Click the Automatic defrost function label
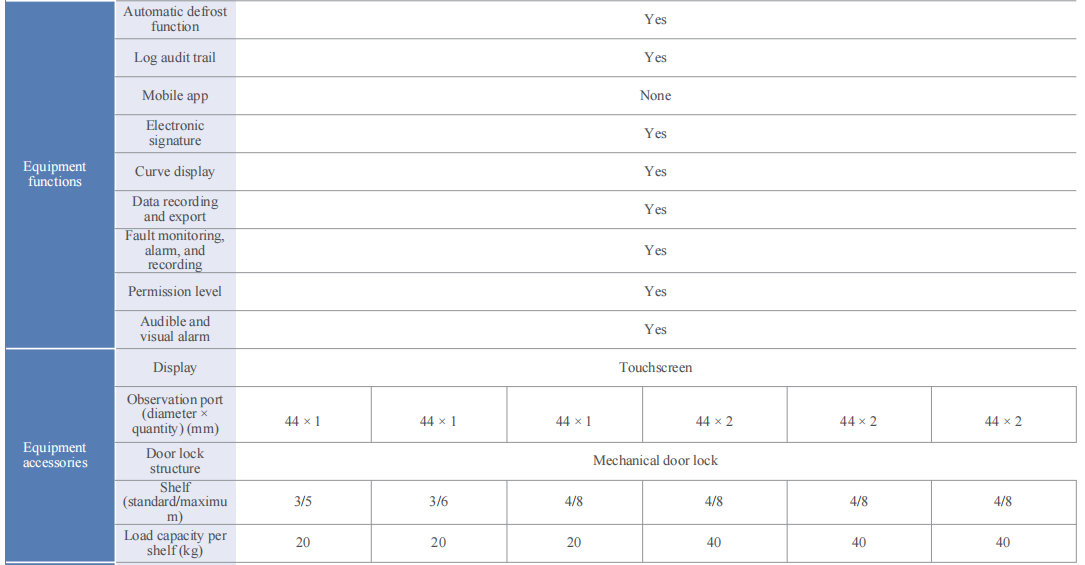The image size is (1085, 565). coord(175,19)
